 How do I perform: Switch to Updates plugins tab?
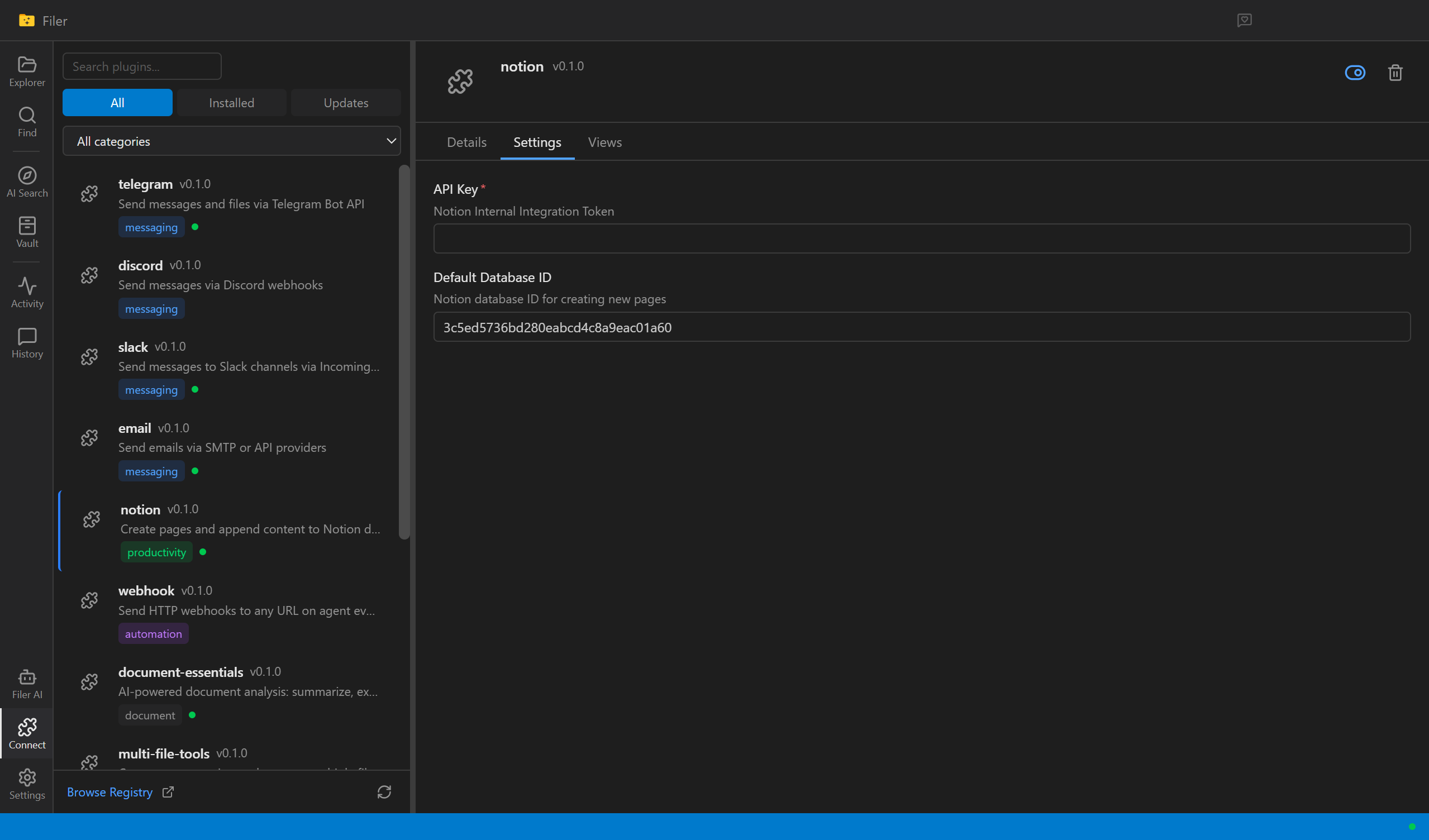point(346,103)
